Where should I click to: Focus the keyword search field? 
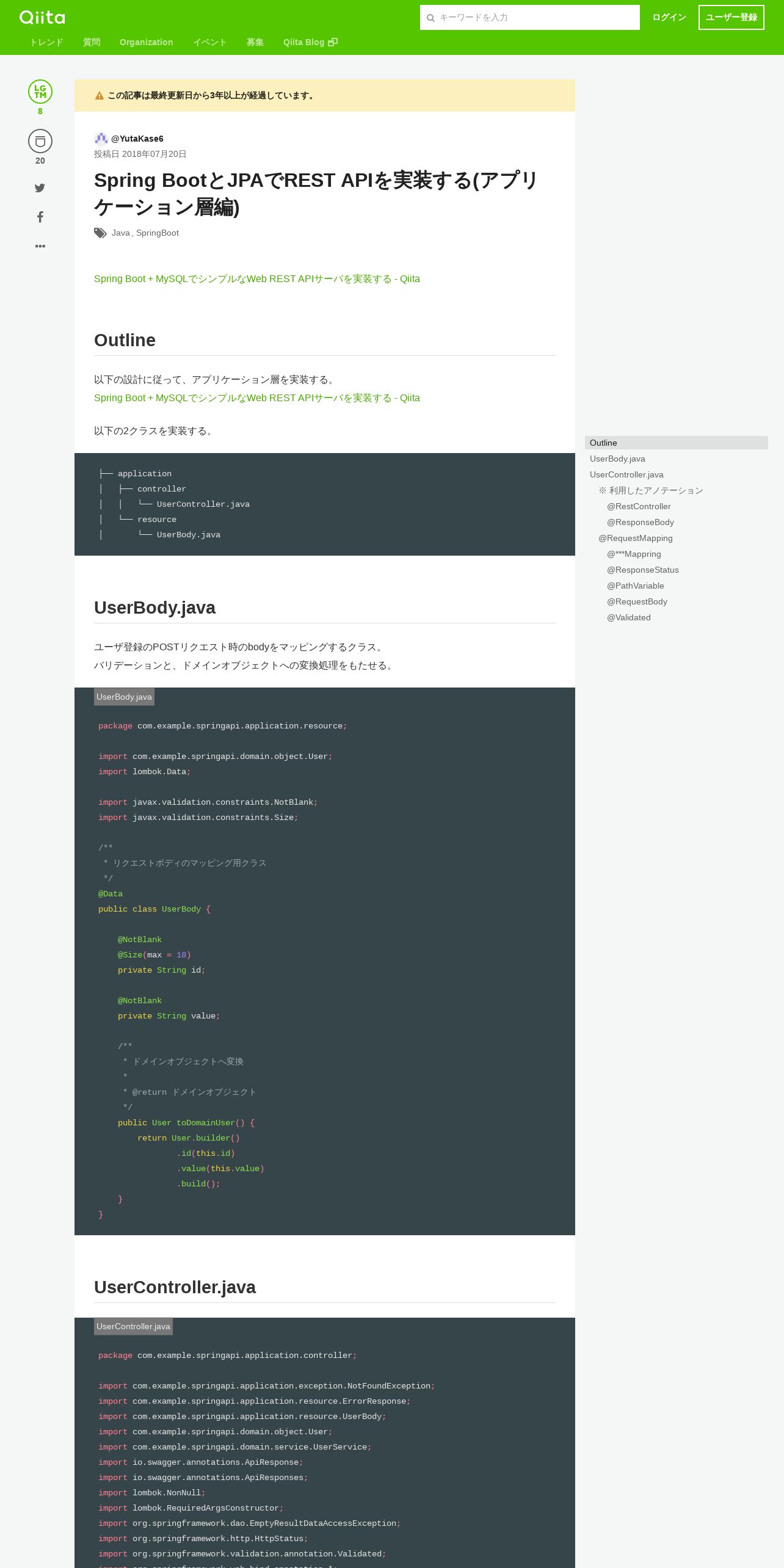(x=530, y=18)
